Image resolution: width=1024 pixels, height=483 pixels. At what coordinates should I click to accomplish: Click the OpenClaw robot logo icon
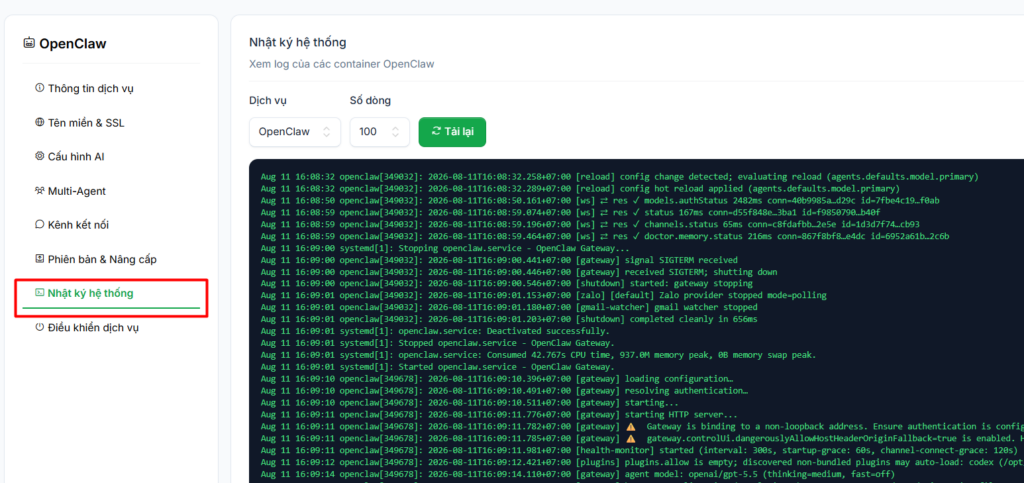(29, 44)
